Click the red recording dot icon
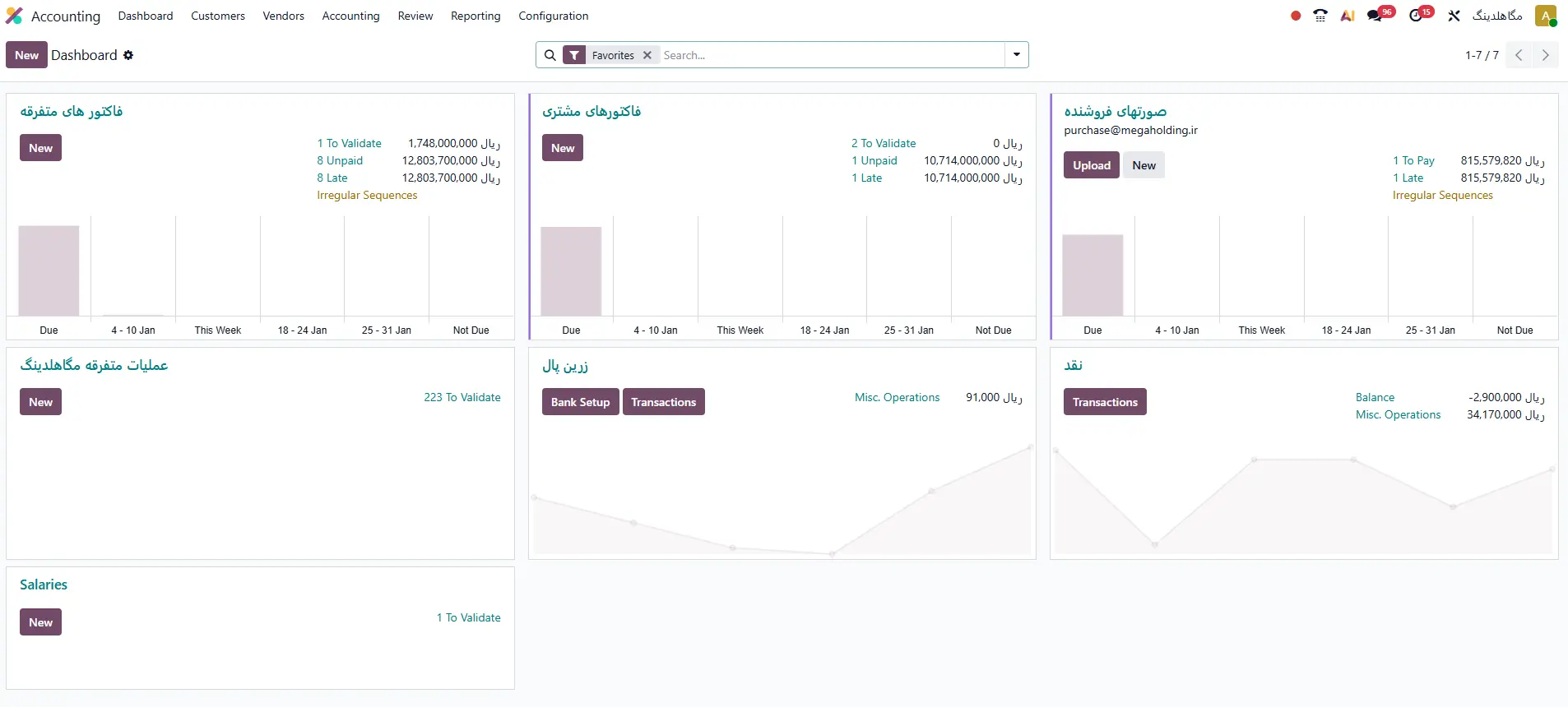1568x707 pixels. tap(1296, 16)
